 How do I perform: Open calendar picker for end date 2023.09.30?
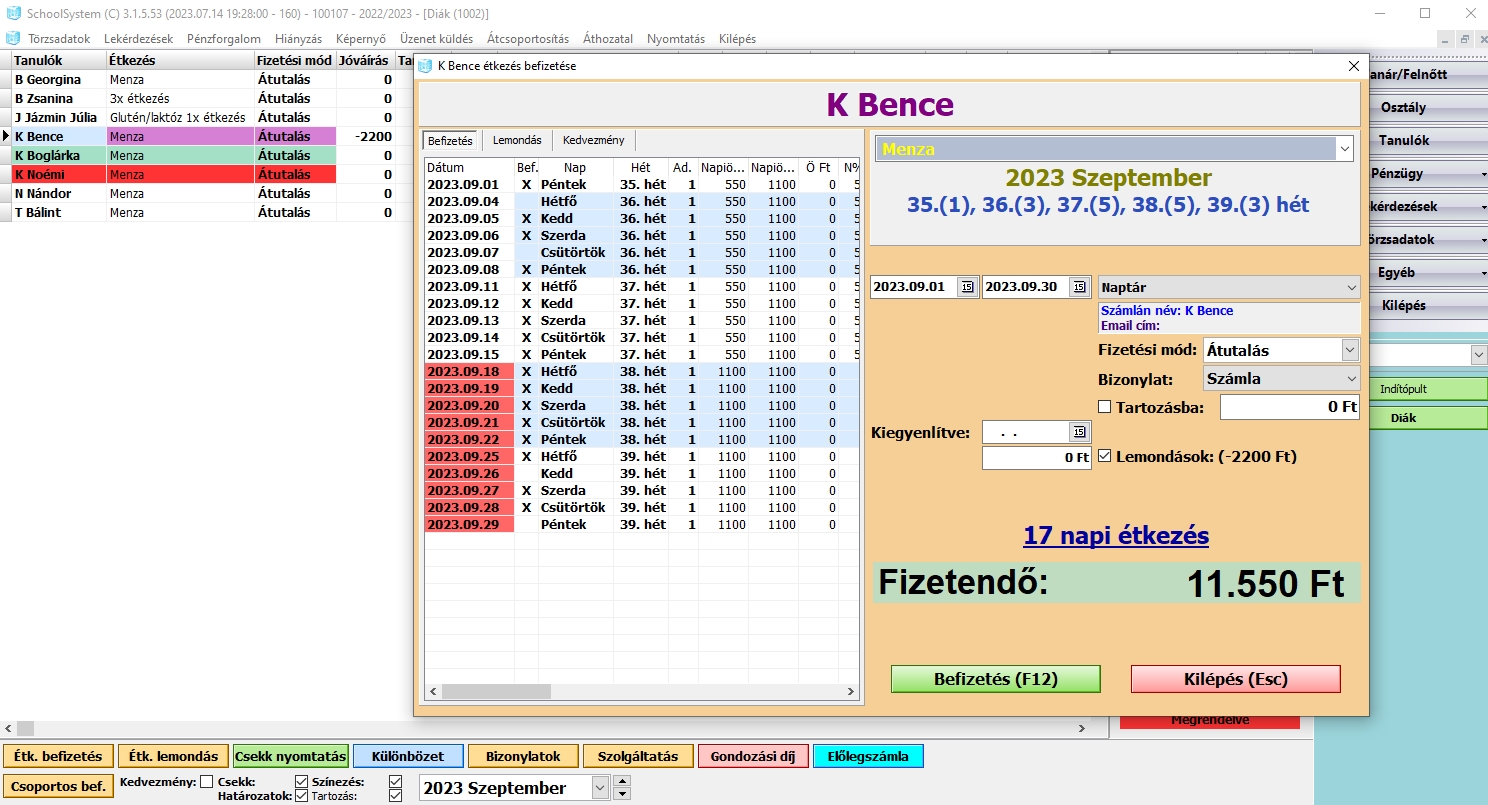click(x=1079, y=288)
